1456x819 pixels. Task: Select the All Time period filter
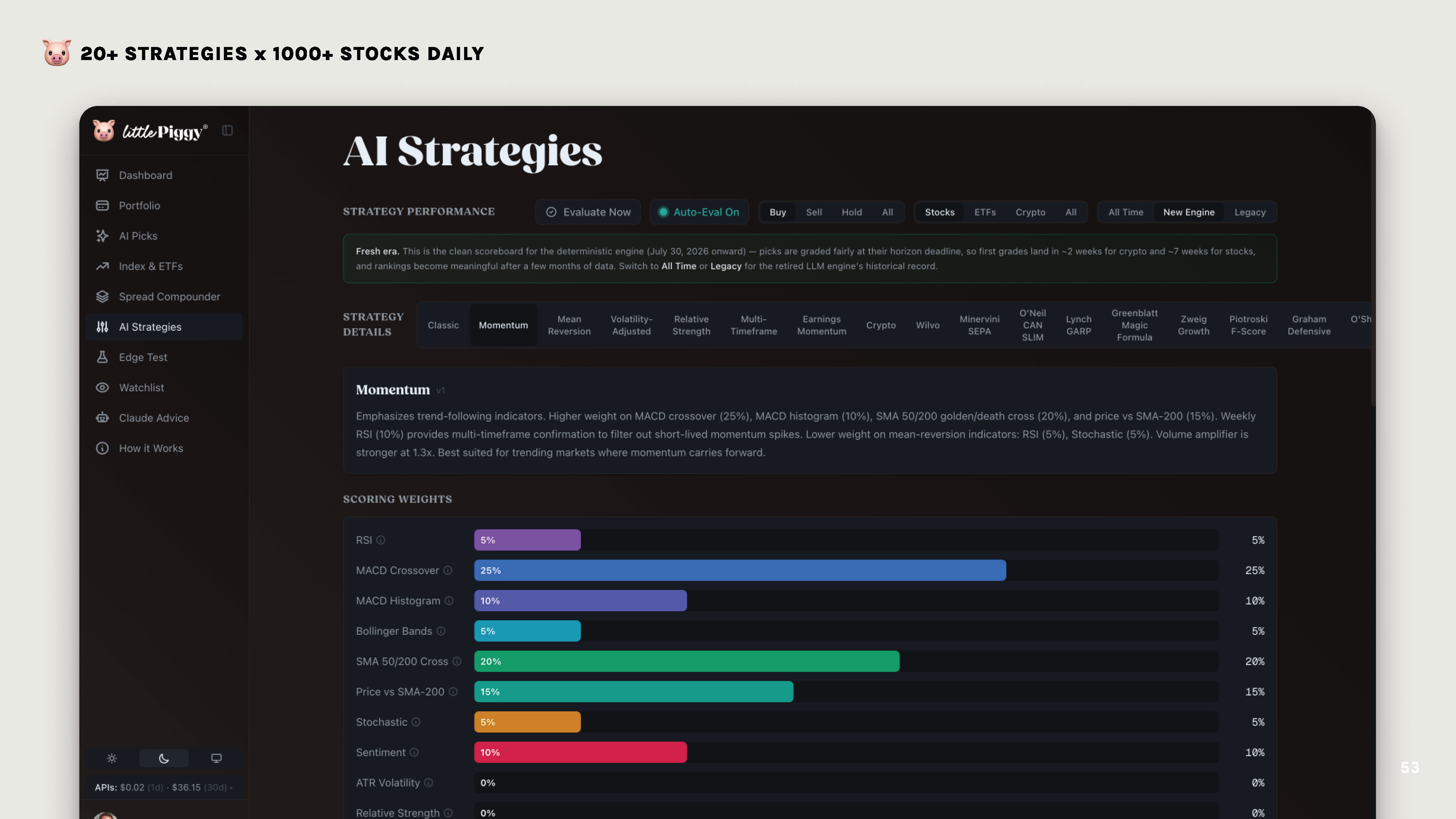(x=1125, y=212)
